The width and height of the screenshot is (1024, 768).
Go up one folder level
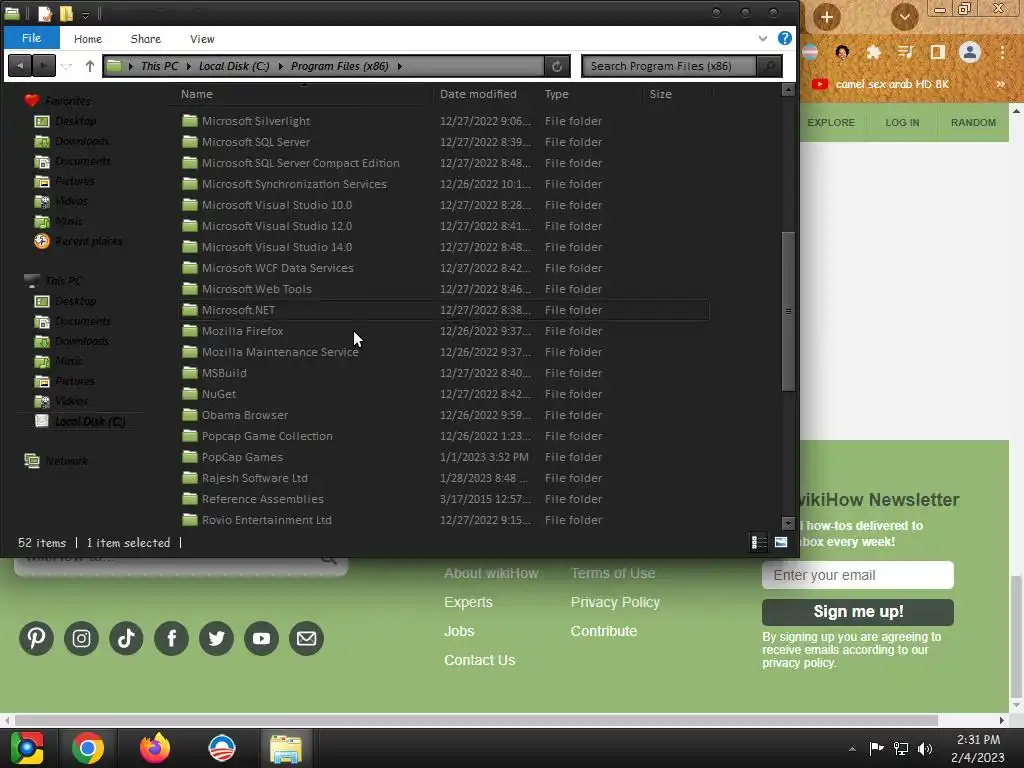coord(89,66)
